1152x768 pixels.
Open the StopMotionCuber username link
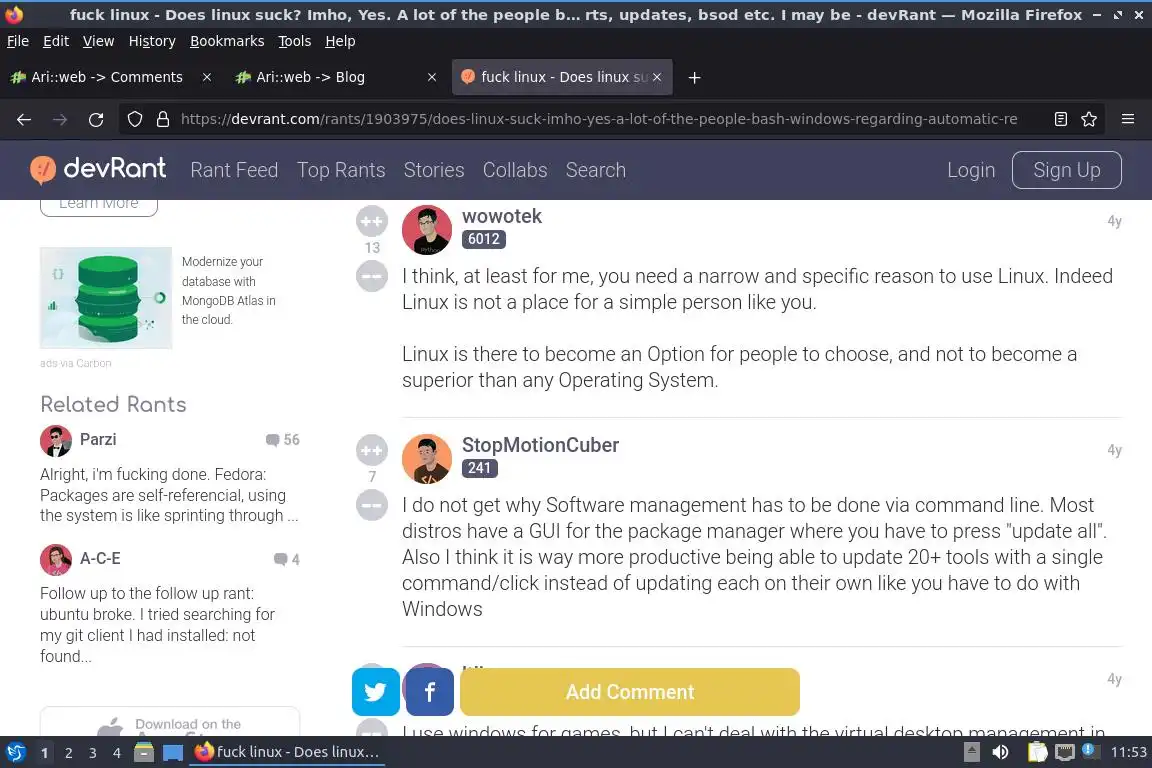540,445
